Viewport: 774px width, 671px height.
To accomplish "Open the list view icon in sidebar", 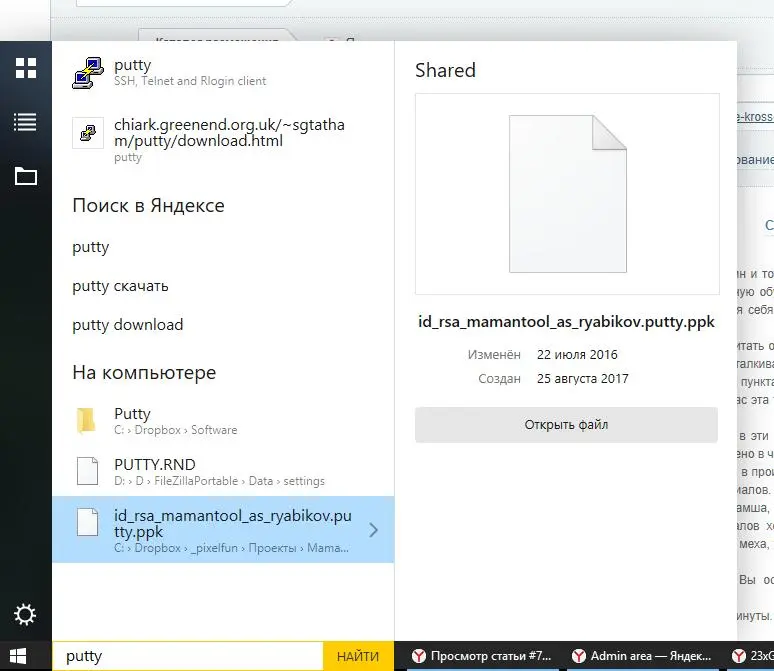I will tap(25, 122).
